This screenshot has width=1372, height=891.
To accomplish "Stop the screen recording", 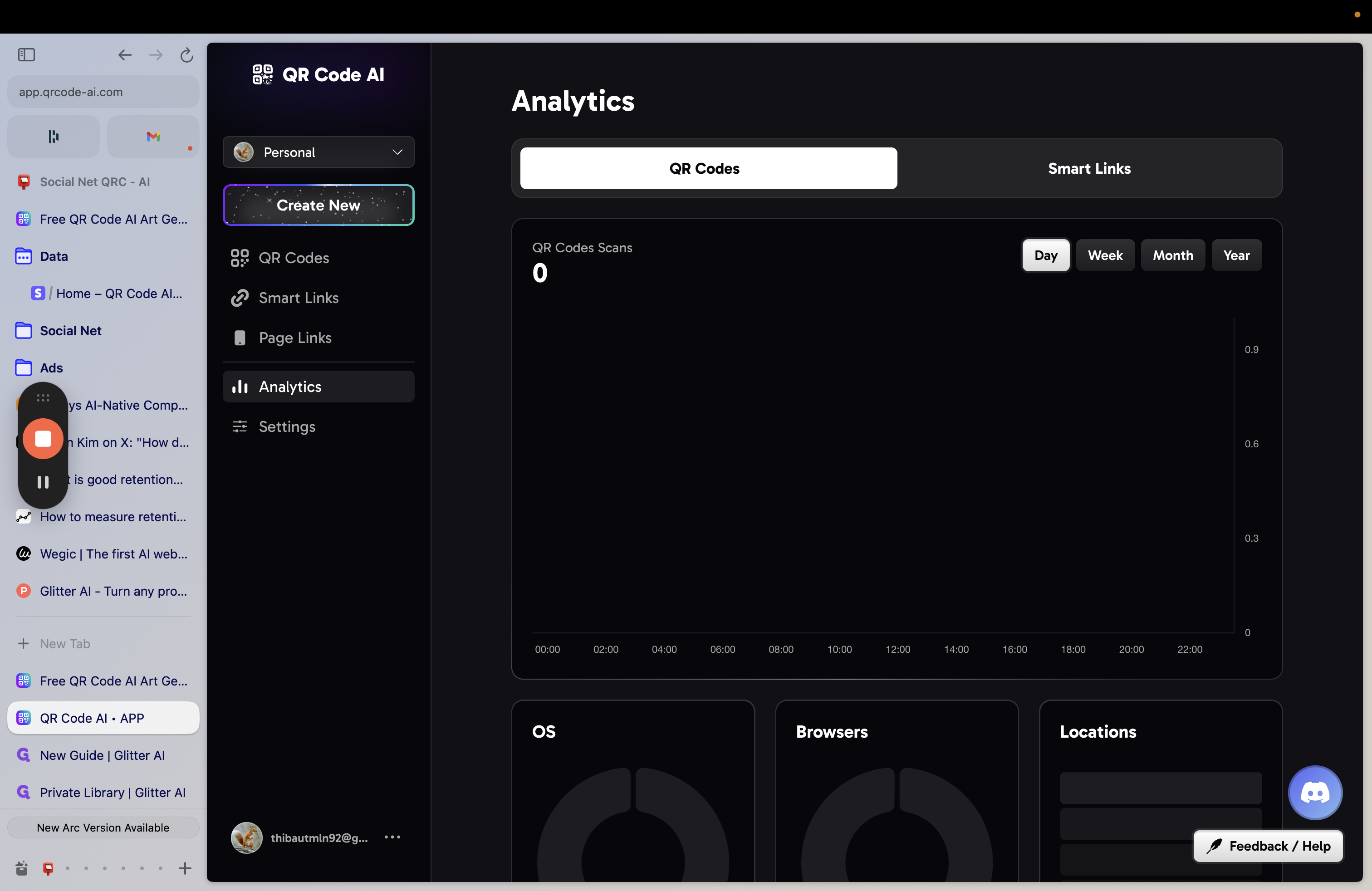I will (43, 439).
